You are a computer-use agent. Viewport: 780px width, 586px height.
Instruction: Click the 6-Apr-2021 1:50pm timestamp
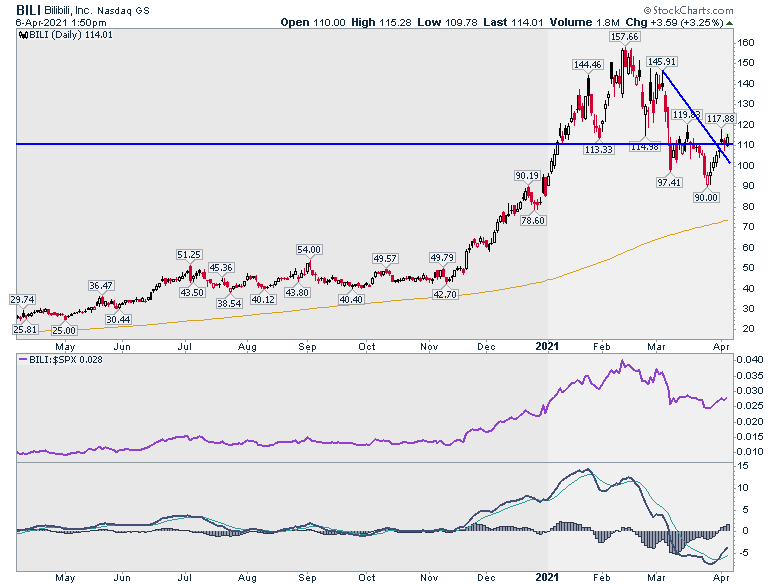(x=61, y=22)
